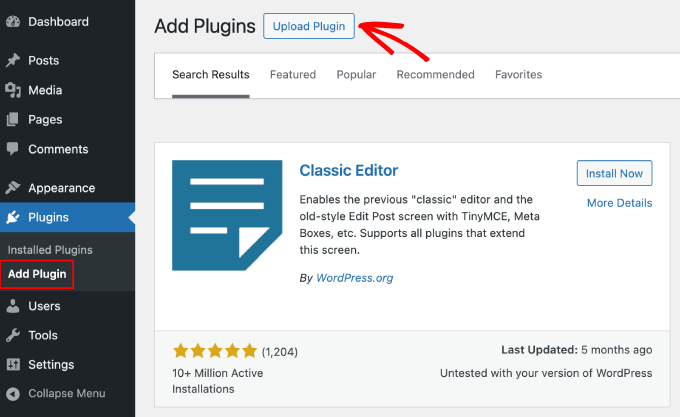Click the Media library icon
680x417 pixels.
click(x=13, y=90)
